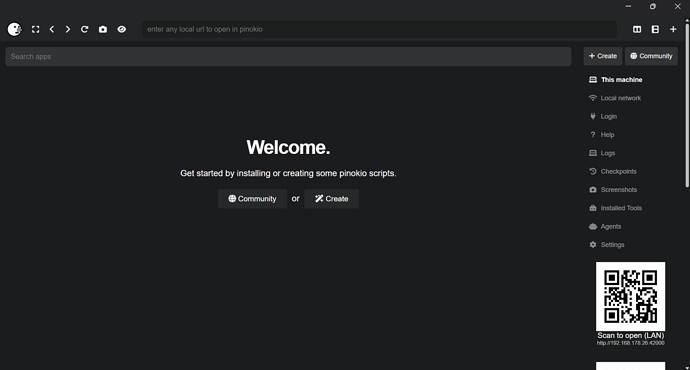Open a new tab with plus icon

[x=673, y=29]
